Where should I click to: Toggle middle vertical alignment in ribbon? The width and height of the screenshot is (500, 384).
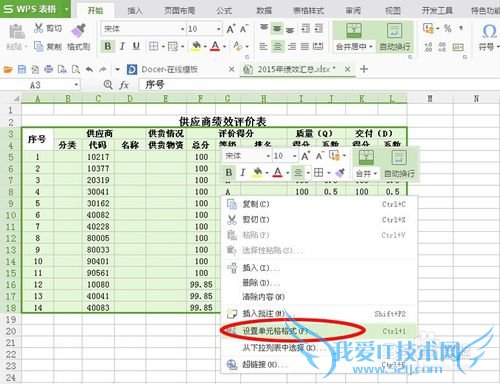click(x=277, y=29)
